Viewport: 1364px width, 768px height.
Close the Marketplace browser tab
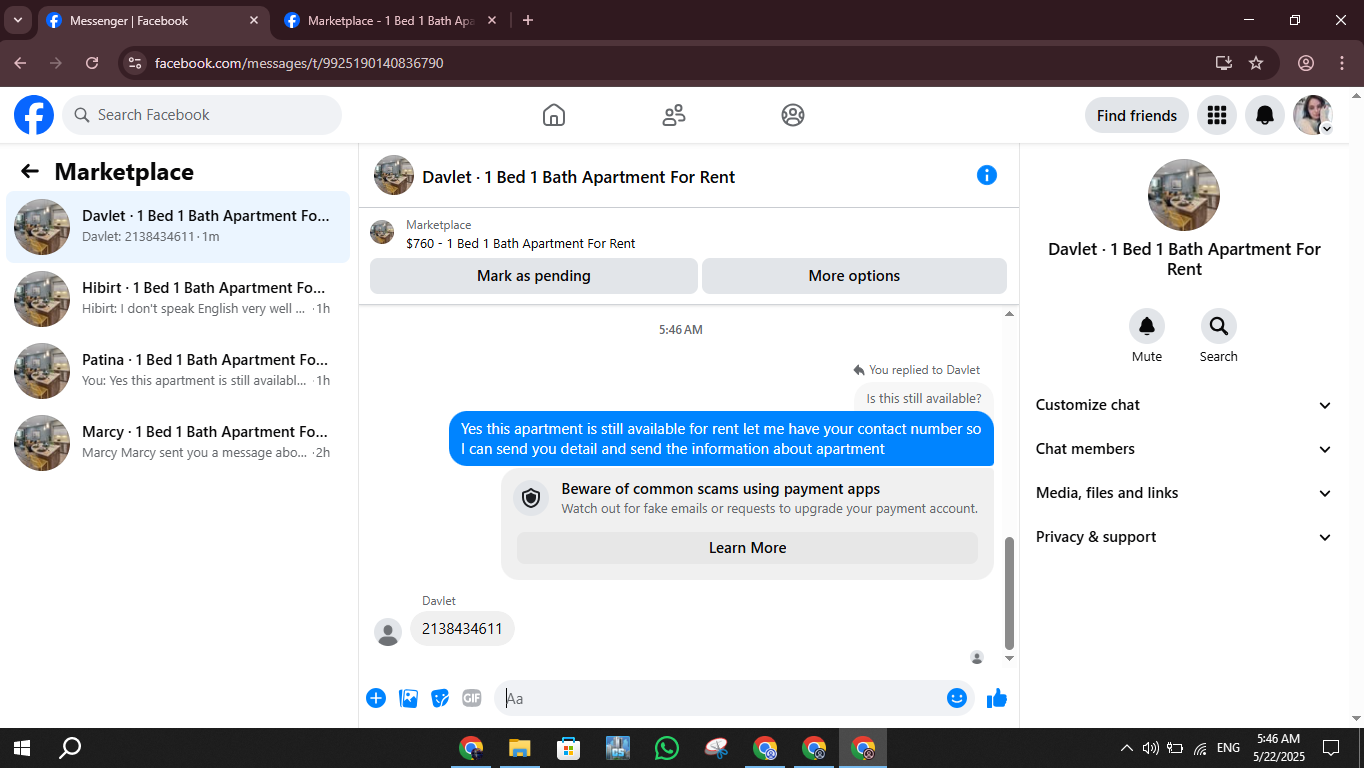492,20
